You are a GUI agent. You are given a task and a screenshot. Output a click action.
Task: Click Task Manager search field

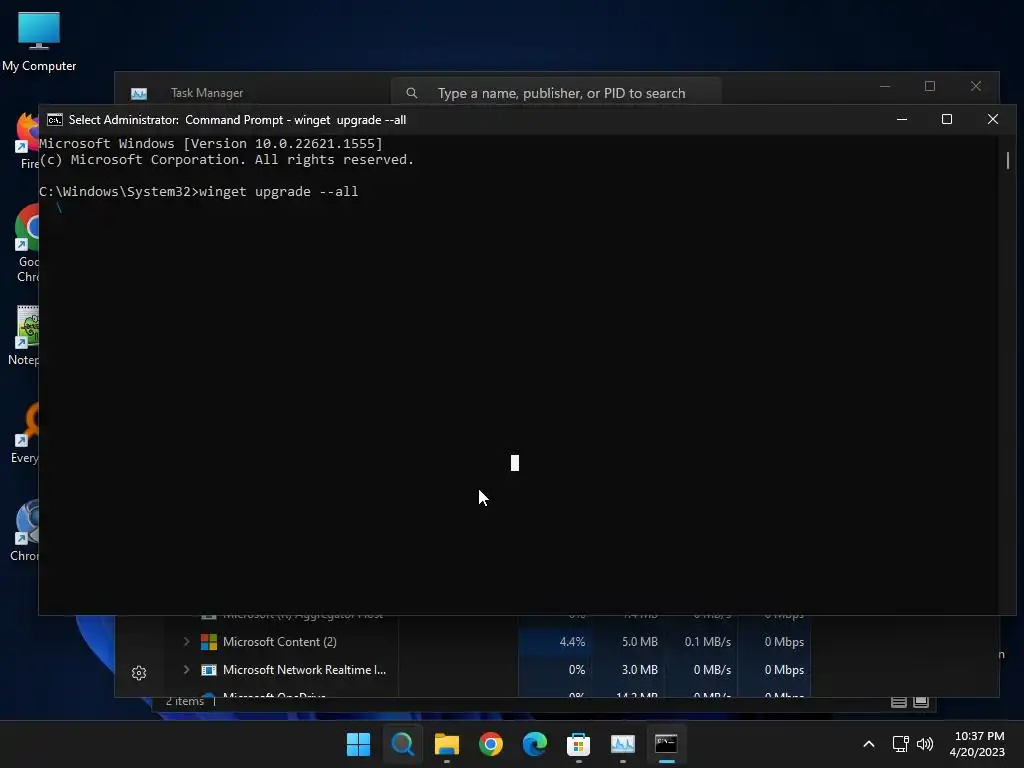coord(556,93)
